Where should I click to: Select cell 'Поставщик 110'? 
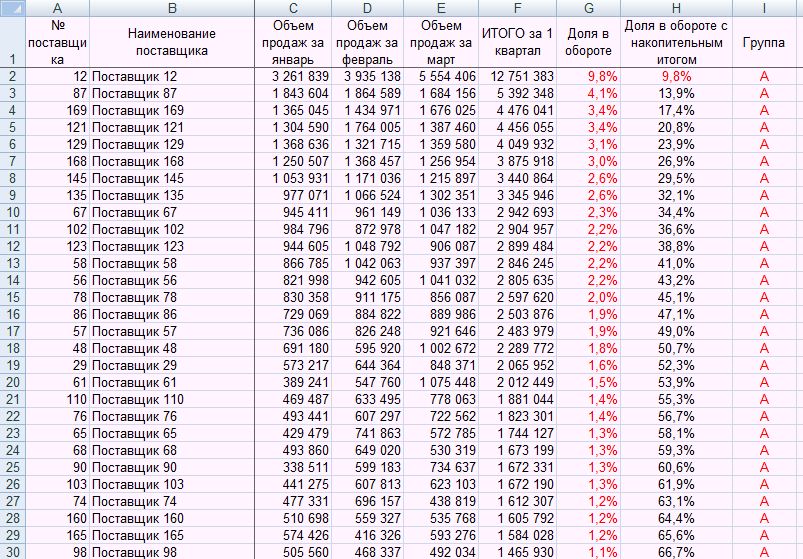172,399
